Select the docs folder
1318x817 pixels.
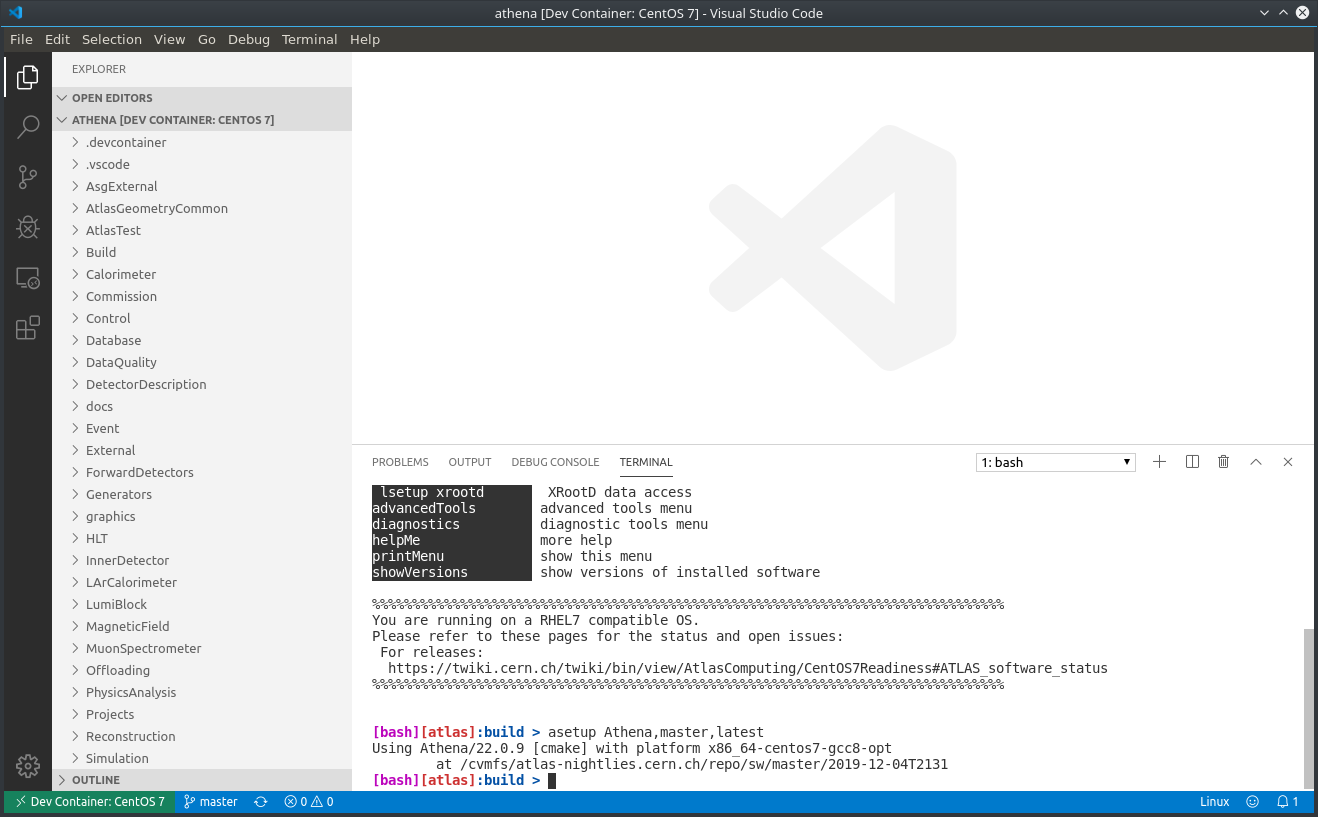pyautogui.click(x=202, y=406)
